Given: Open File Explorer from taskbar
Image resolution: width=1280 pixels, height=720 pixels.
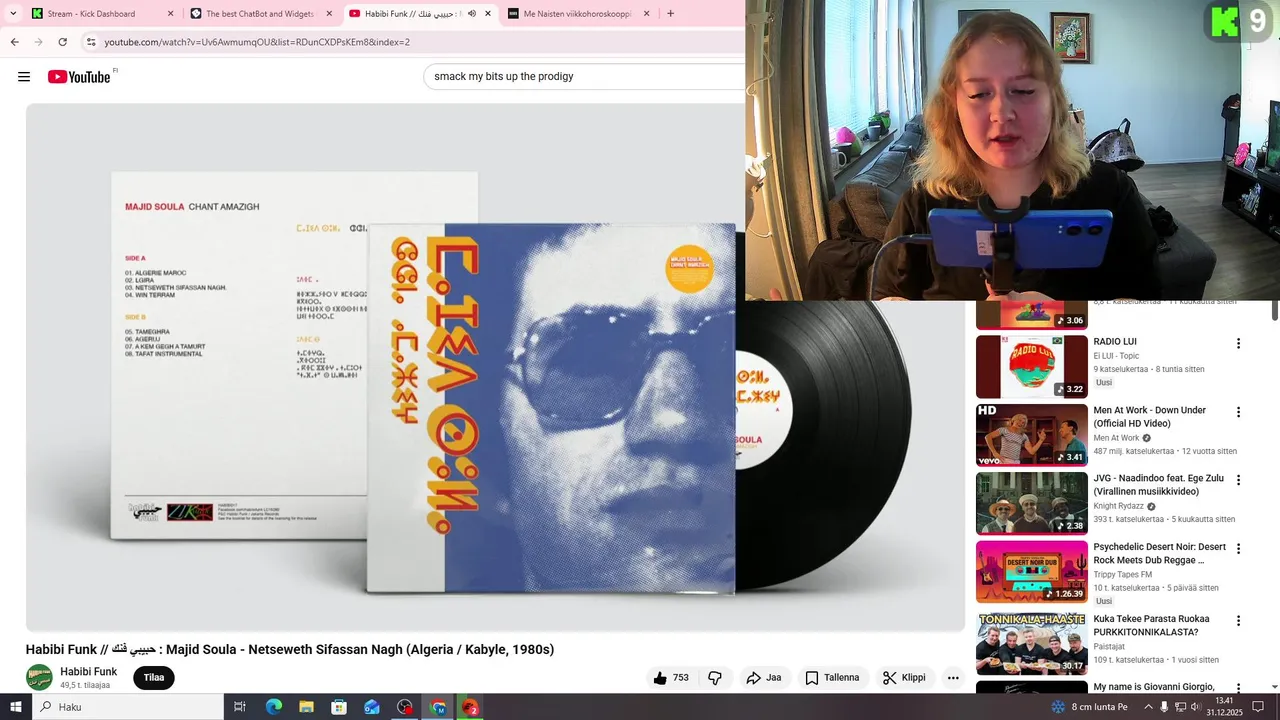Looking at the screenshot, I should (x=307, y=707).
